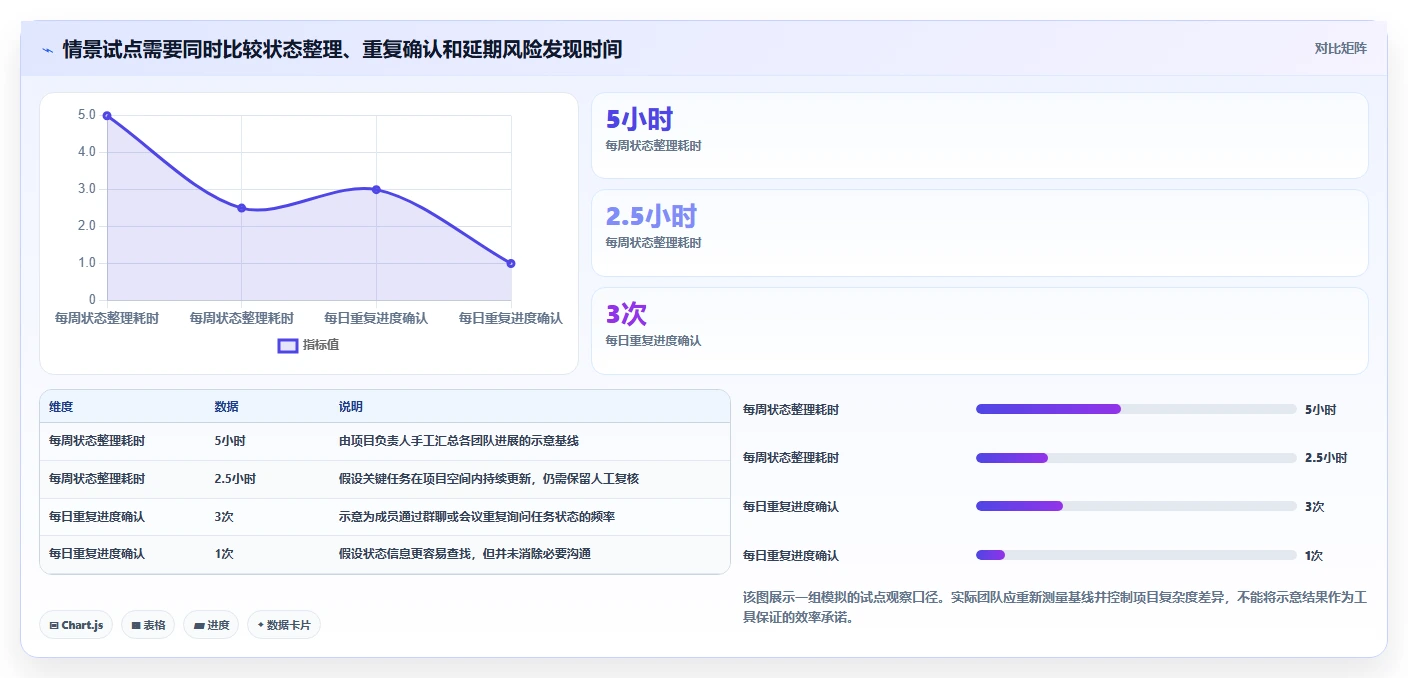1408x678 pixels.
Task: Click description 由项目负责人手工汇总各团队进展的示意基线
Action: coord(459,441)
